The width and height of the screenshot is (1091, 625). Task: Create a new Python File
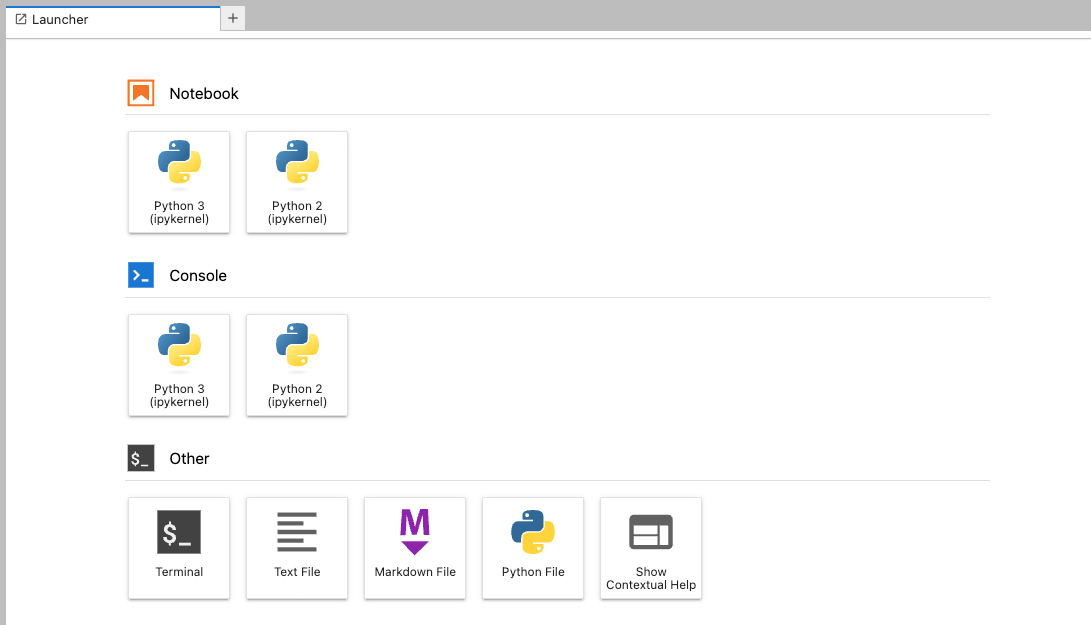(533, 548)
